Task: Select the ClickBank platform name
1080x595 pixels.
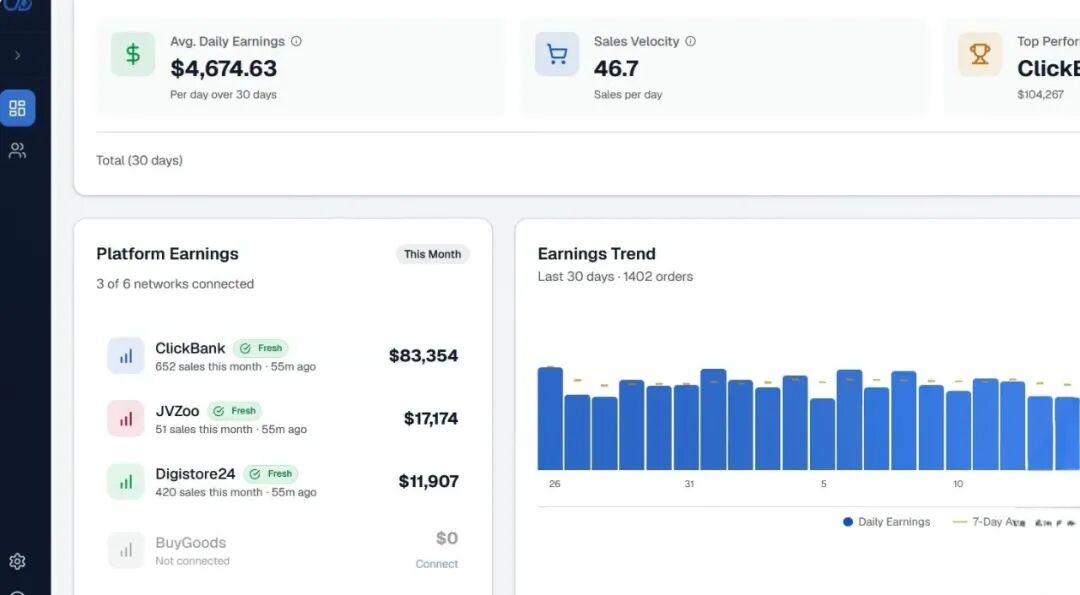Action: 190,348
